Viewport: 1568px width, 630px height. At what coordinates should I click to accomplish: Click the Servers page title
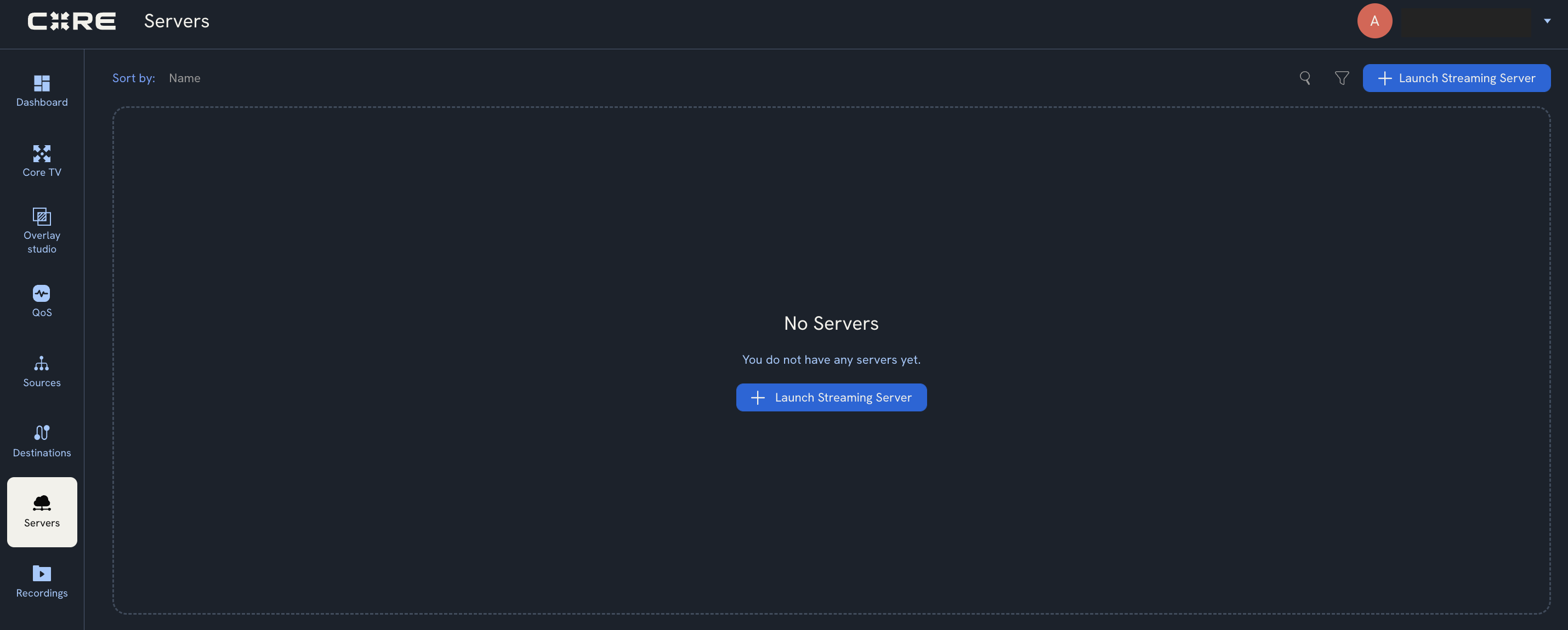tap(177, 21)
